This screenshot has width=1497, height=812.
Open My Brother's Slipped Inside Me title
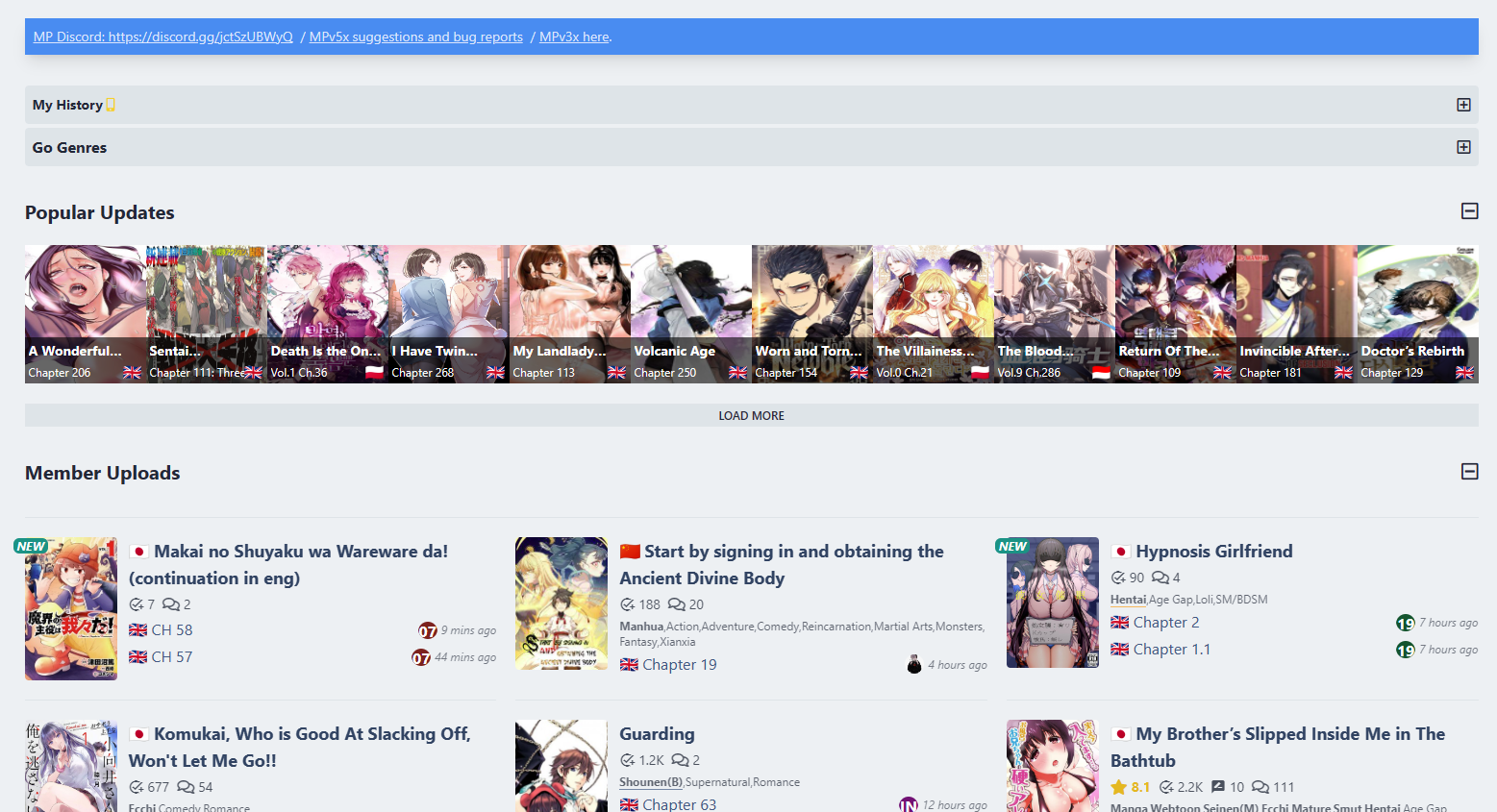(x=1278, y=747)
